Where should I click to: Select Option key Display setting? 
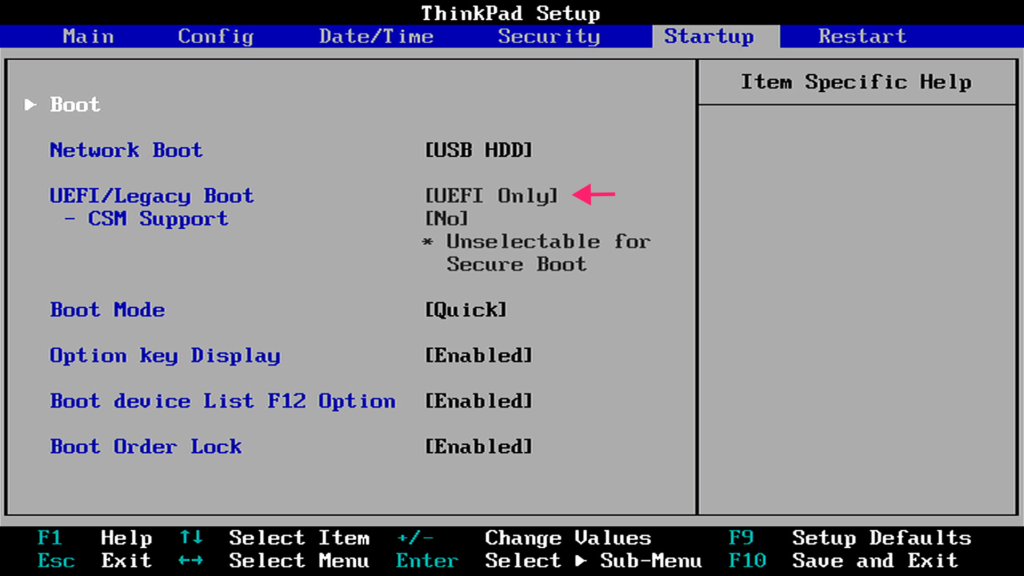point(165,356)
